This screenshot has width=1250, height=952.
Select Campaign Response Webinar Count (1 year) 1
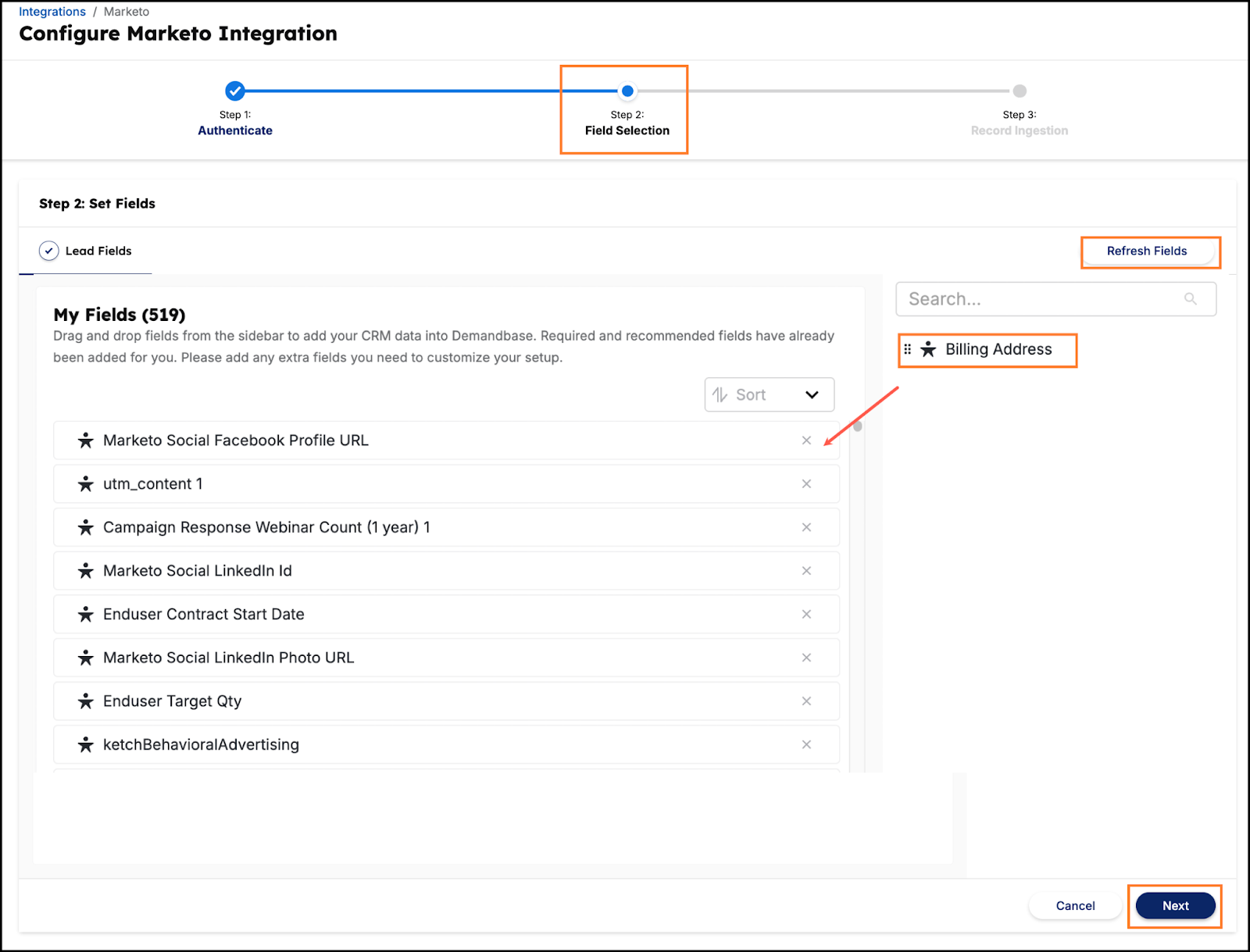click(x=447, y=527)
